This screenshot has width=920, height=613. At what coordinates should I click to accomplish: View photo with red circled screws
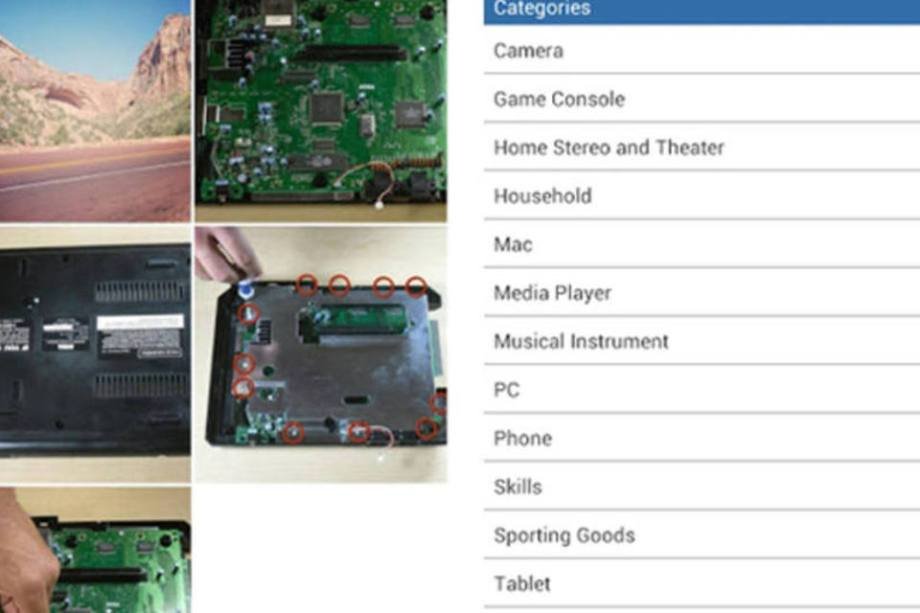(321, 355)
